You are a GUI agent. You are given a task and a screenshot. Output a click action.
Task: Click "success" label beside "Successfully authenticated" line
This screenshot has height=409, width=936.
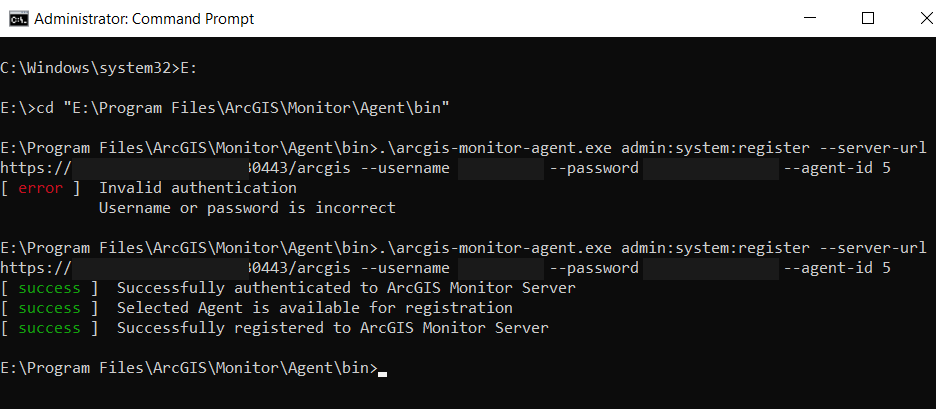point(49,288)
